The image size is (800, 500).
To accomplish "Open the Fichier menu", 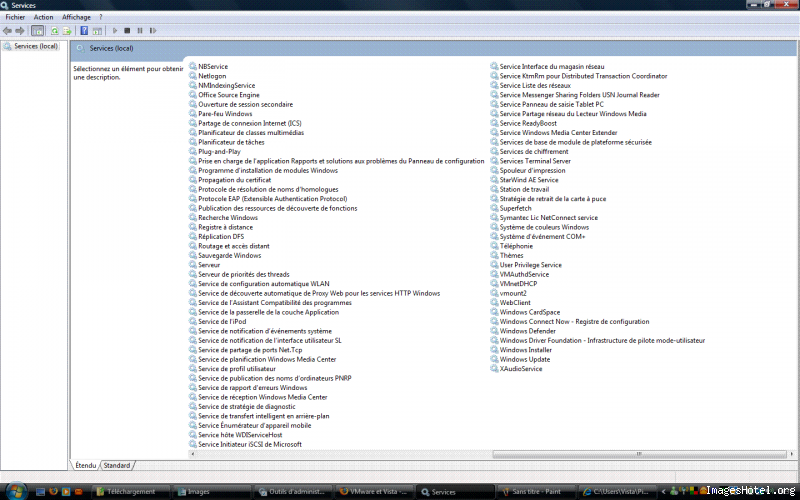I will pyautogui.click(x=15, y=17).
